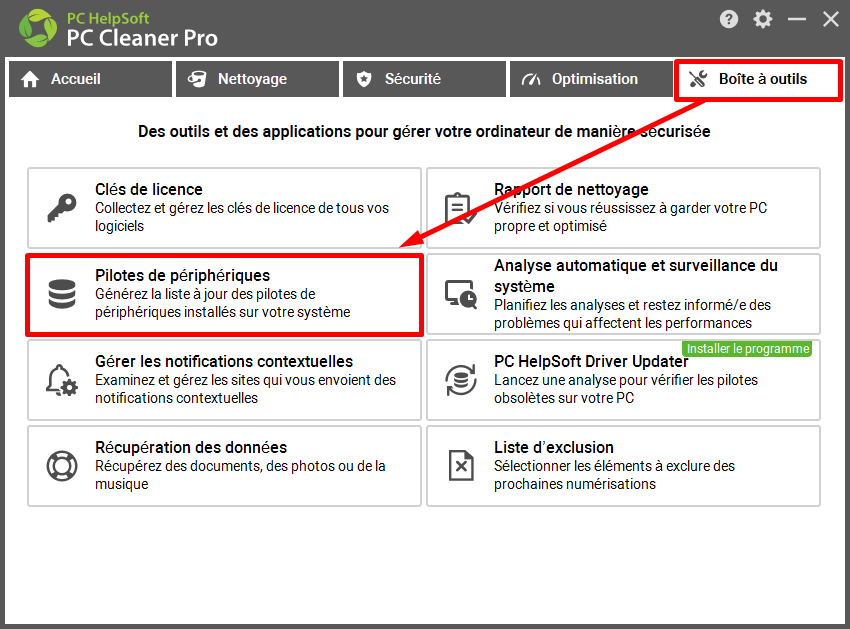Click the monitor clock icon for Analyse automatique
Screen dimensions: 850x629
461,294
